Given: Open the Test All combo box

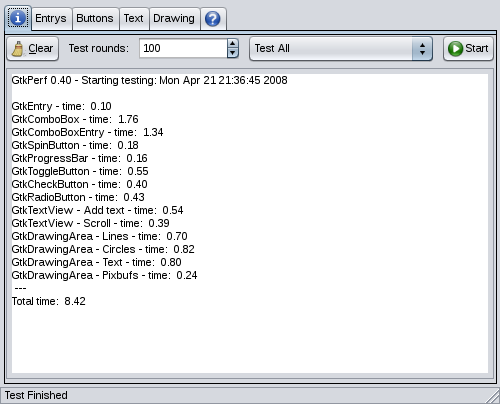Looking at the screenshot, I should (x=341, y=49).
